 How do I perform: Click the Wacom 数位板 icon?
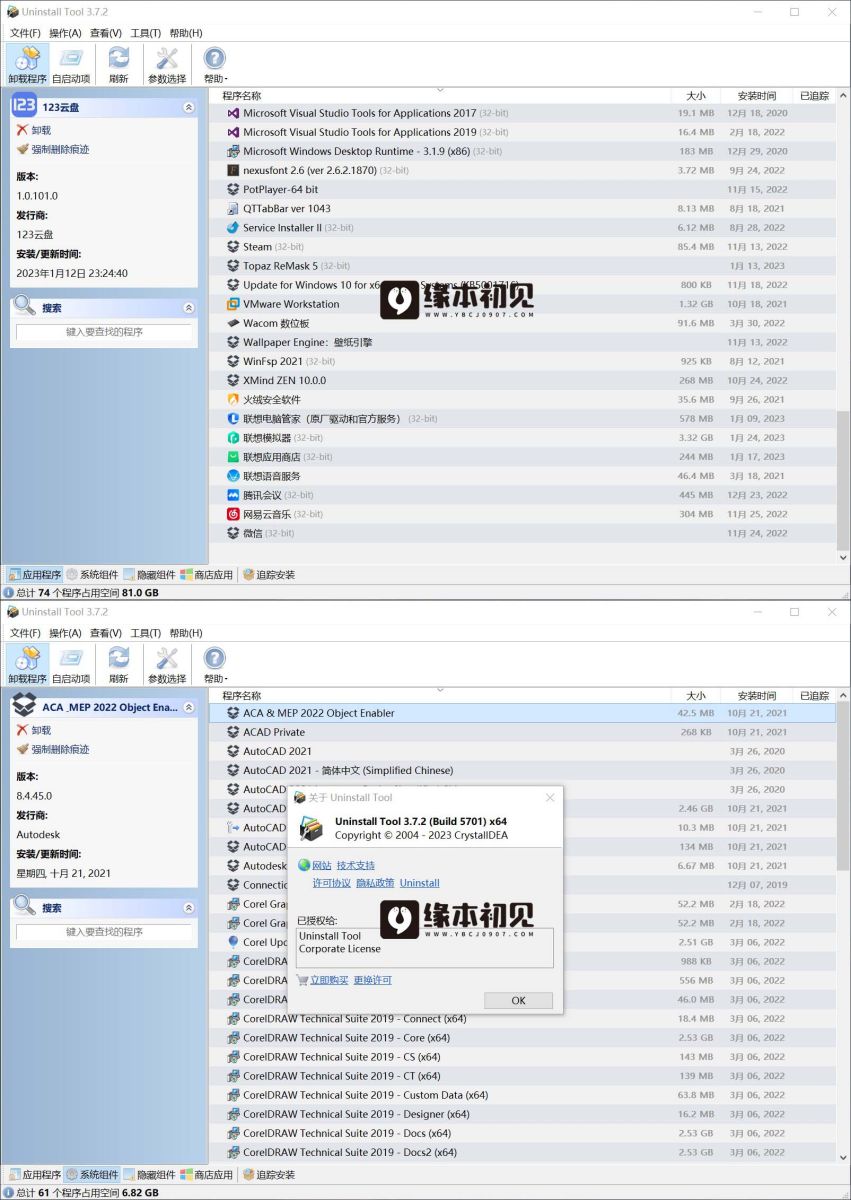tap(233, 323)
